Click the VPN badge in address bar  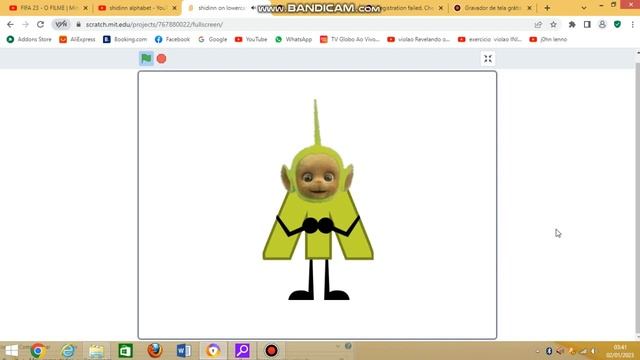61,24
